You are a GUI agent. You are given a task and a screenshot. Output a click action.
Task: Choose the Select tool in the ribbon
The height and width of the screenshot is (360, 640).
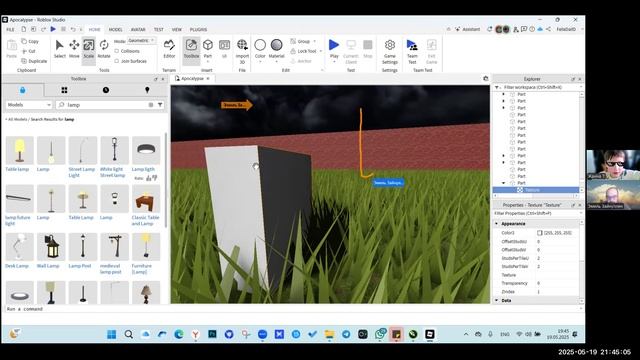coord(60,49)
